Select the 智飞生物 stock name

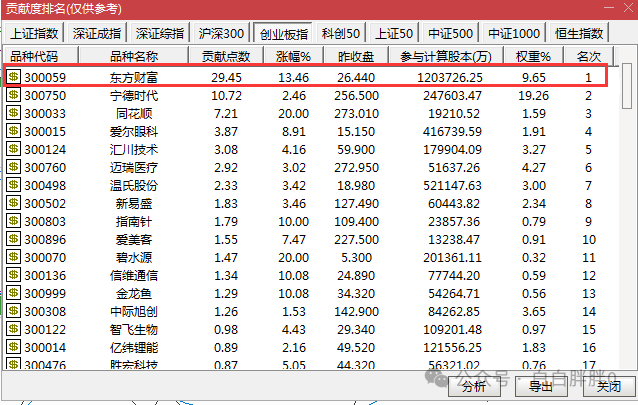(133, 329)
